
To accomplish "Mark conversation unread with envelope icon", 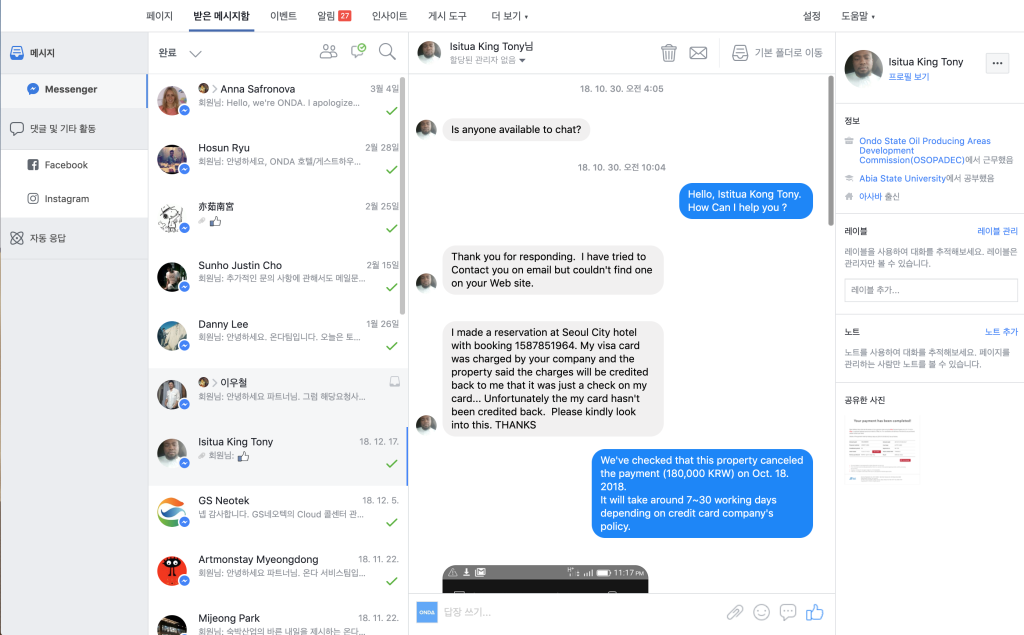I will pyautogui.click(x=698, y=53).
